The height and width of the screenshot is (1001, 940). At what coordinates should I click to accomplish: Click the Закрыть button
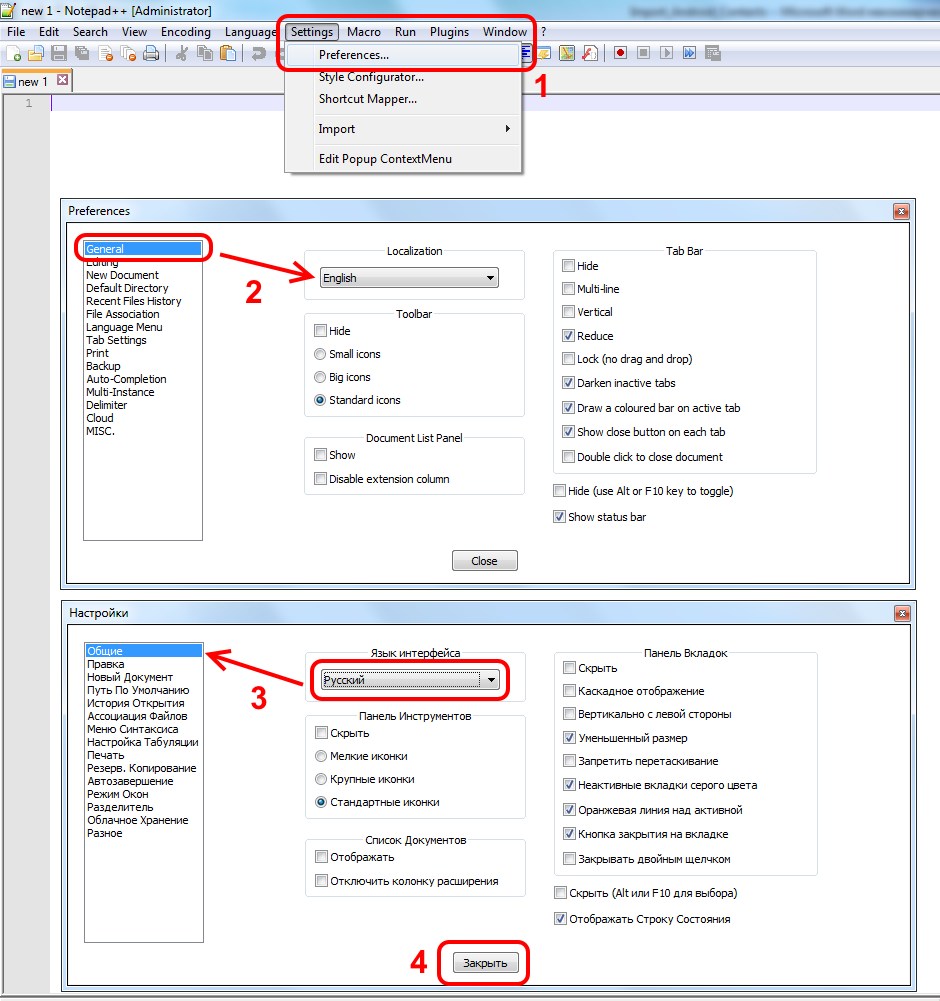pyautogui.click(x=485, y=963)
